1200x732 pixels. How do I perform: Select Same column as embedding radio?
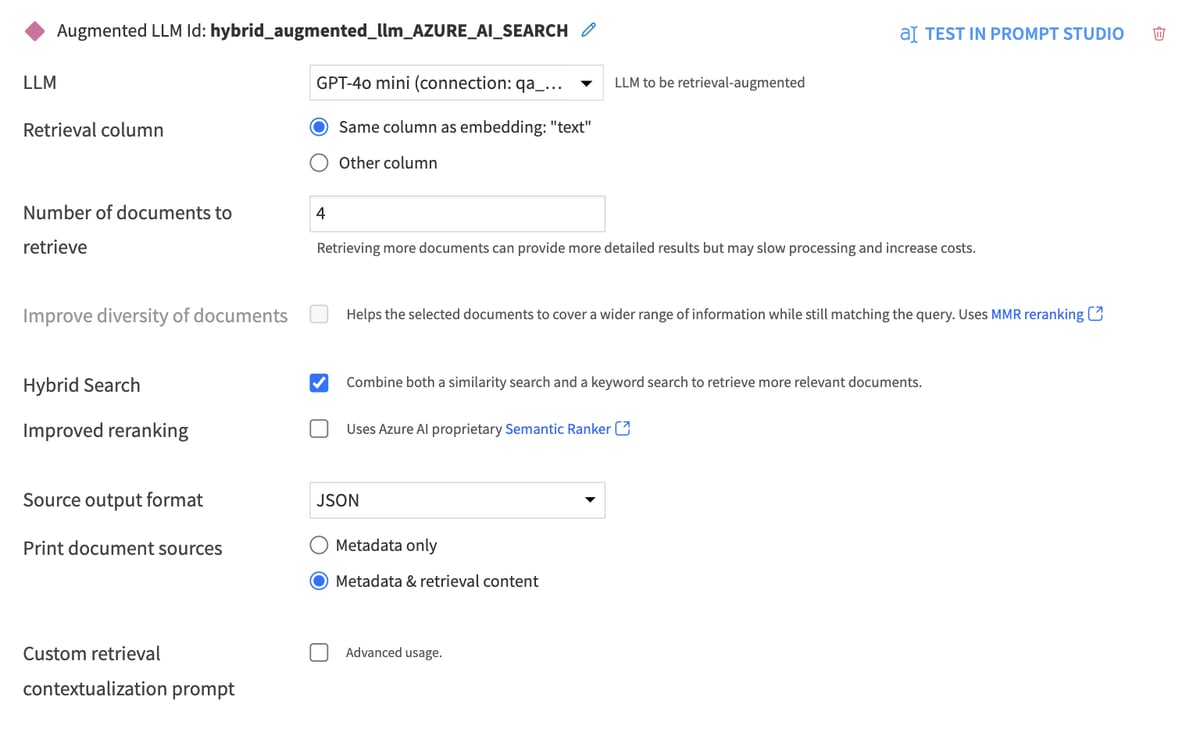pyautogui.click(x=319, y=127)
